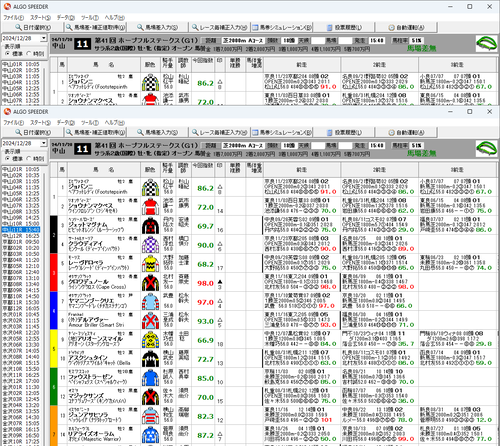Click 馬名 column header in front window

click(x=104, y=170)
